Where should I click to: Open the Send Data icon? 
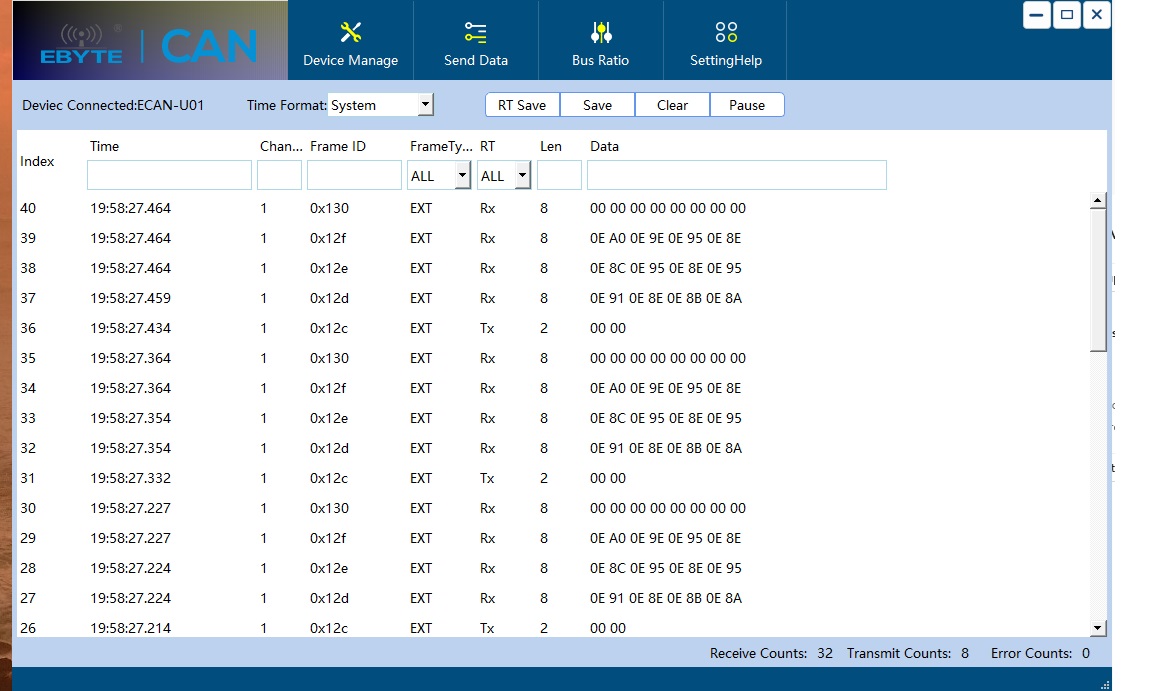coord(476,32)
